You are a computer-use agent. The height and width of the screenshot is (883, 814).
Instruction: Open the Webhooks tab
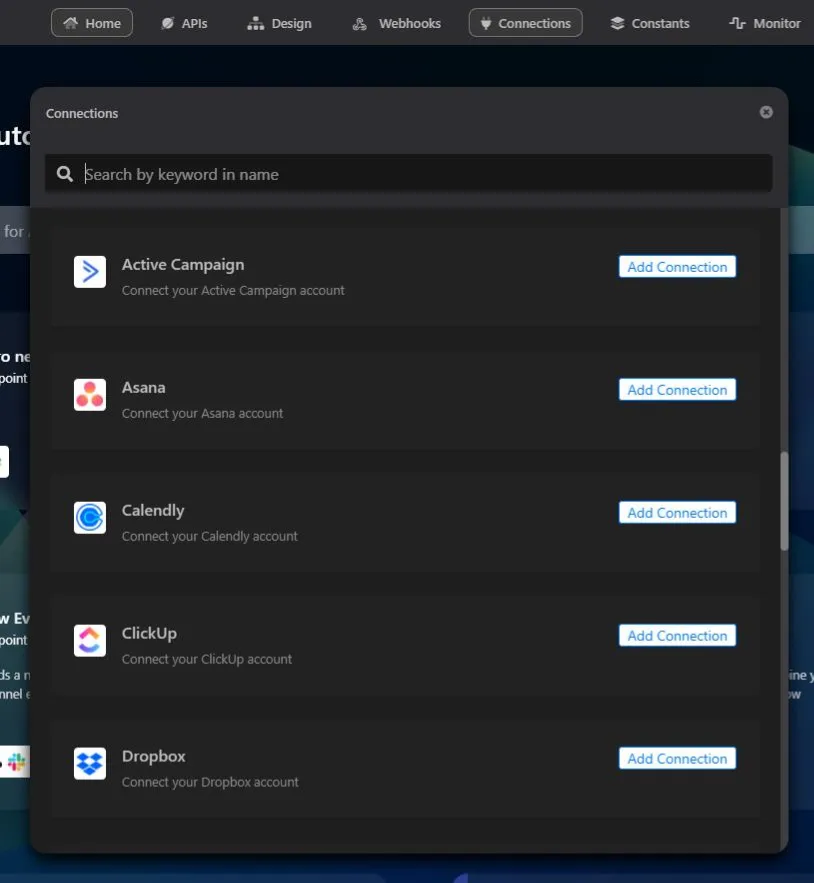396,23
